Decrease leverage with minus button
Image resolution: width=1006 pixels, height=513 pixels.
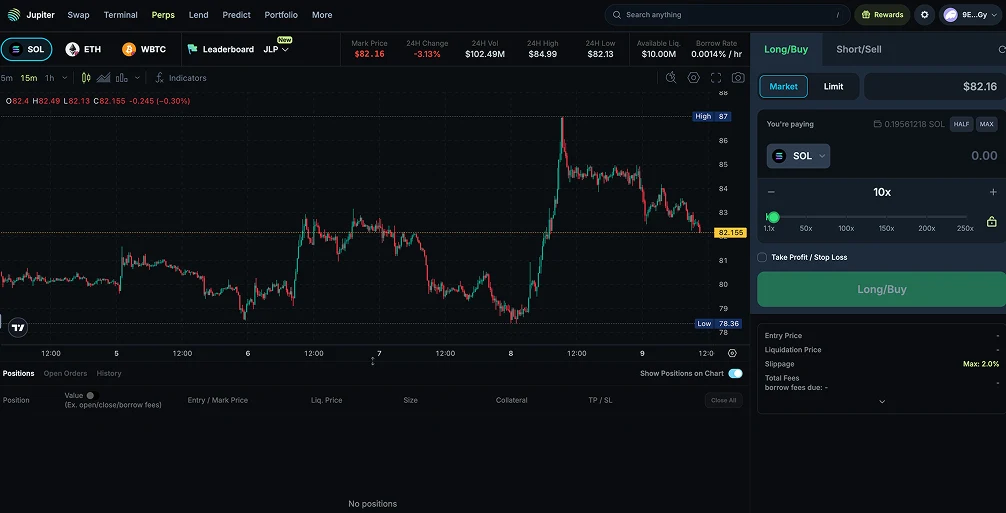(771, 192)
